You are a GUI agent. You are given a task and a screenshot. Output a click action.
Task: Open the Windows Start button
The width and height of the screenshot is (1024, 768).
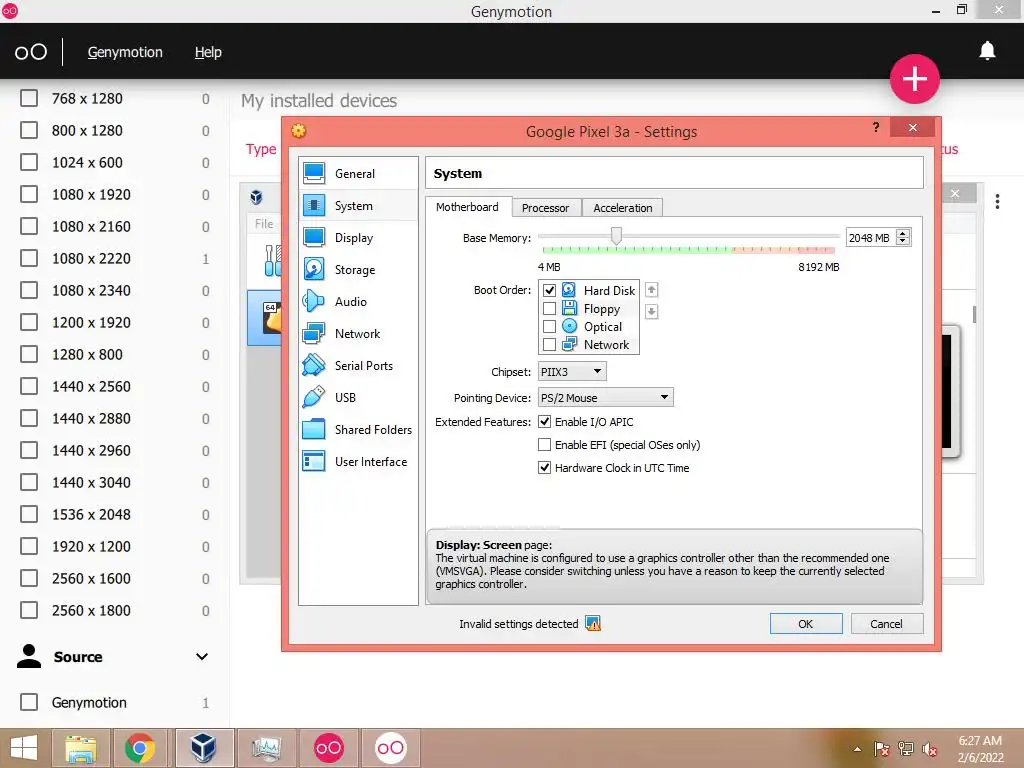tap(24, 748)
